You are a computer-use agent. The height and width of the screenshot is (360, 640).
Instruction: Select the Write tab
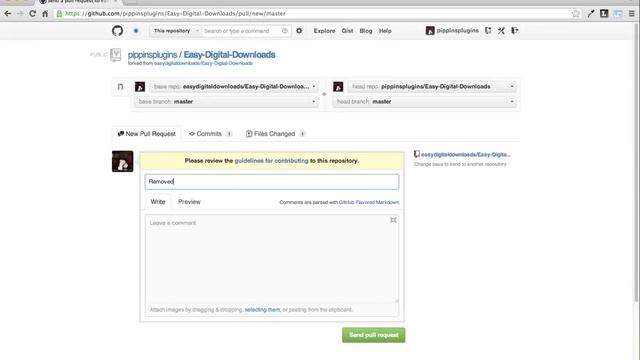(158, 202)
